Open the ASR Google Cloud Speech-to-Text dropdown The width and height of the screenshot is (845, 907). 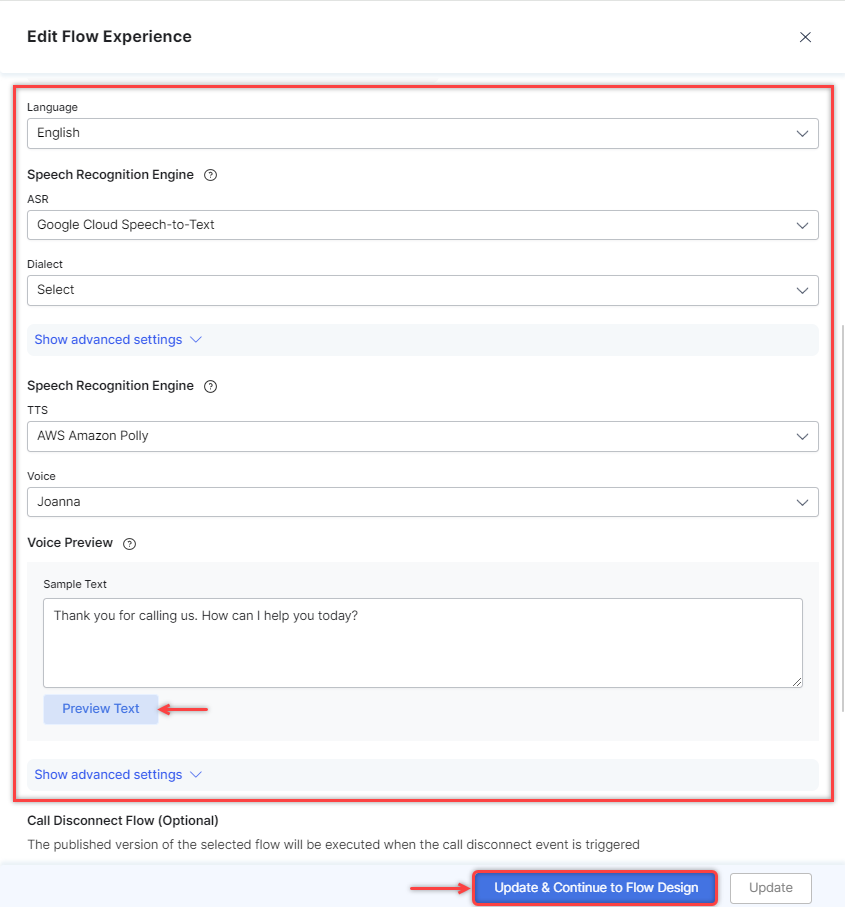pos(423,225)
